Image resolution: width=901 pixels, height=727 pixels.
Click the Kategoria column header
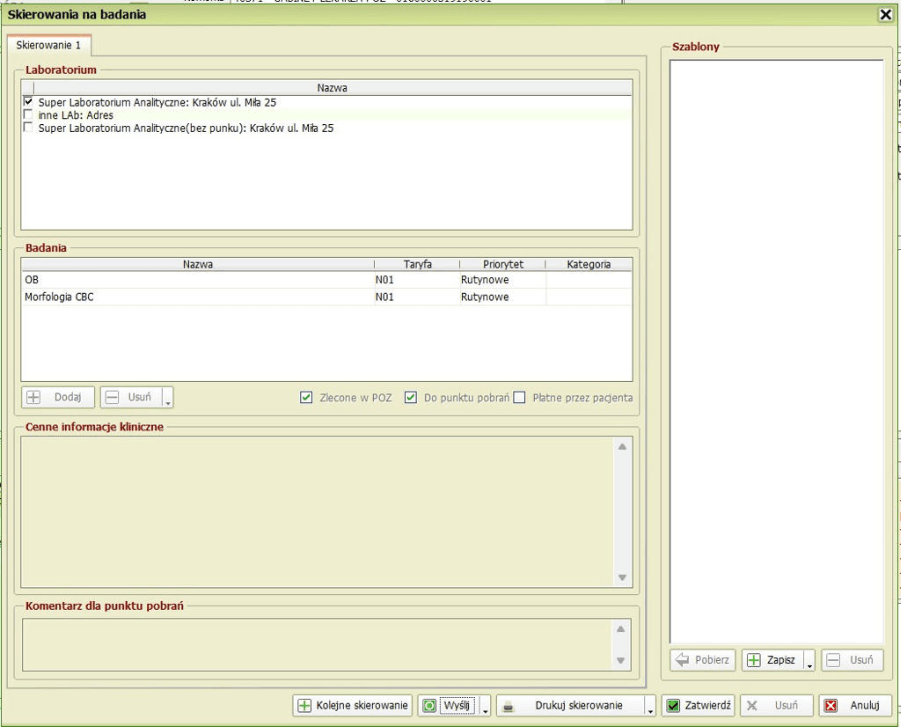pyautogui.click(x=588, y=264)
